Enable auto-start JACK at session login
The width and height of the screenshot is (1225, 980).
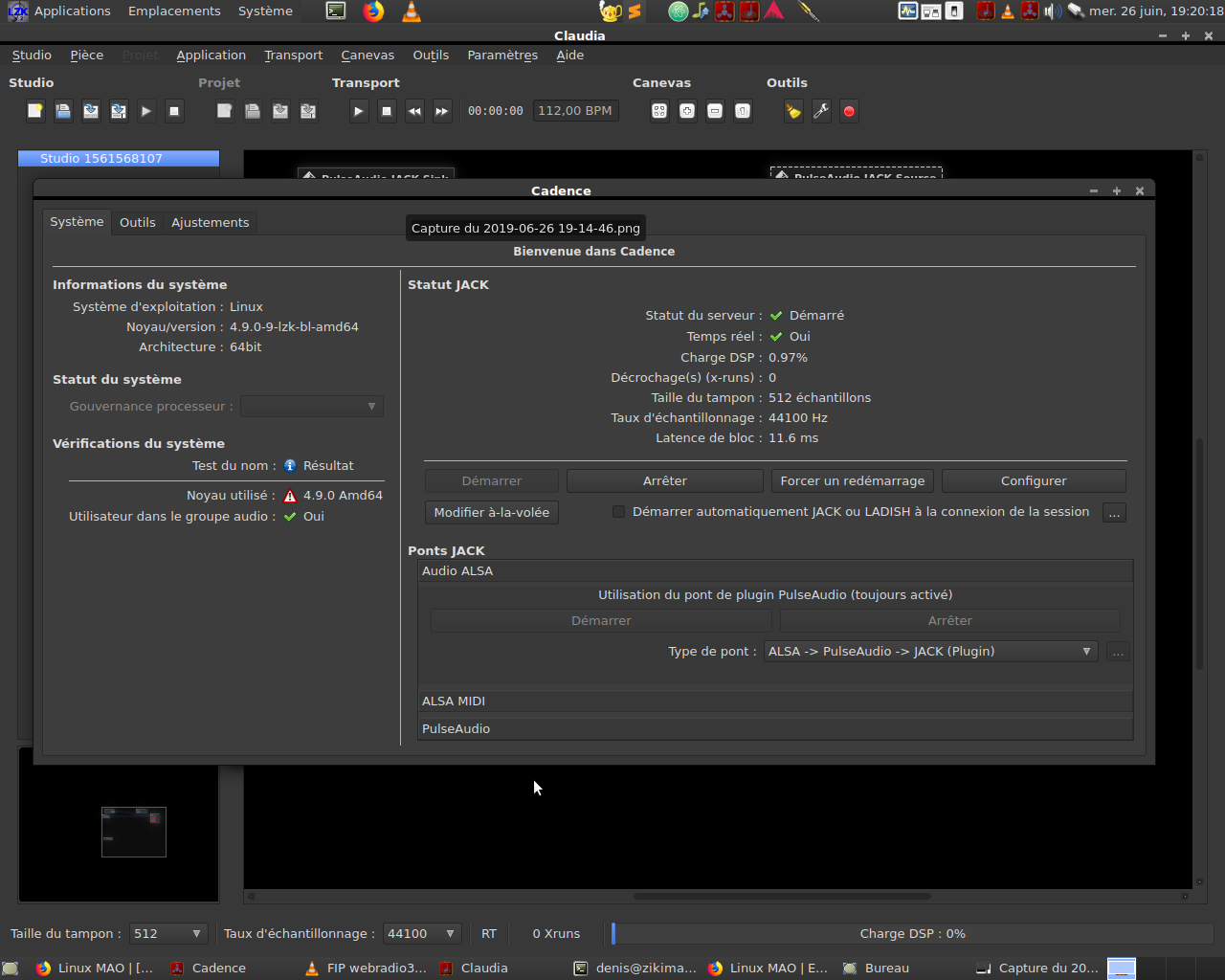619,512
